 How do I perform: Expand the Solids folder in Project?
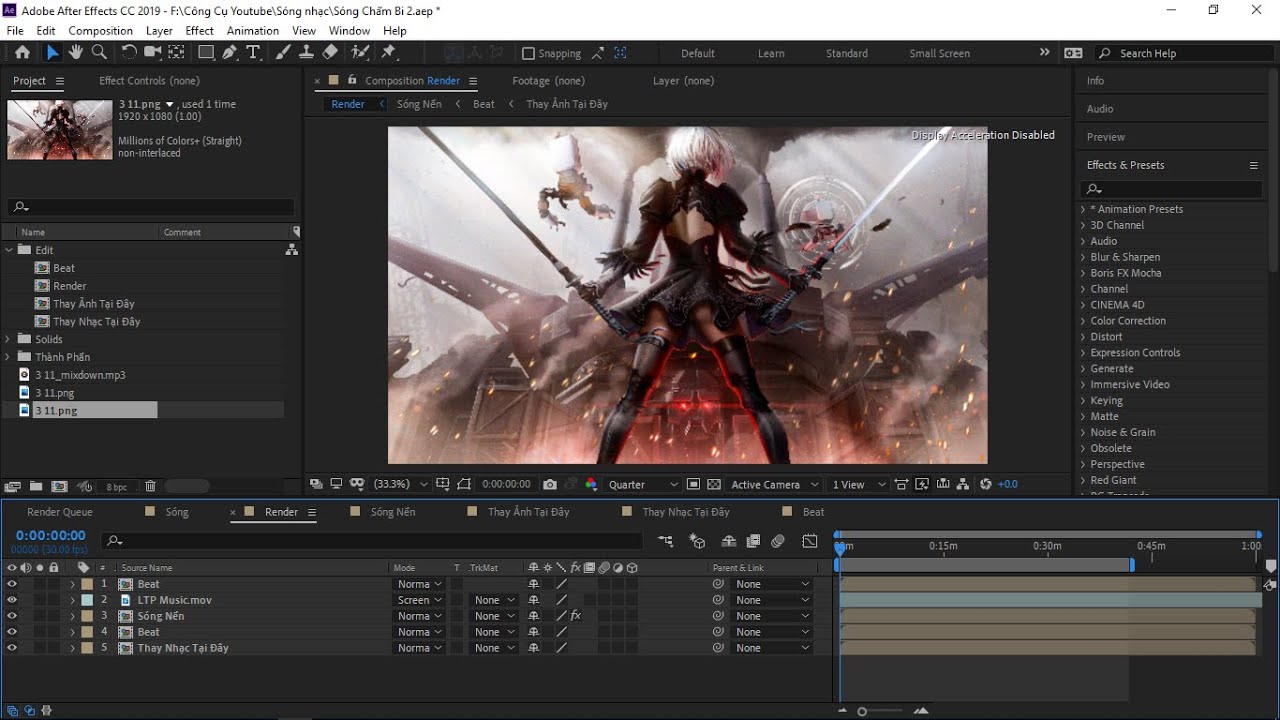[x=9, y=339]
